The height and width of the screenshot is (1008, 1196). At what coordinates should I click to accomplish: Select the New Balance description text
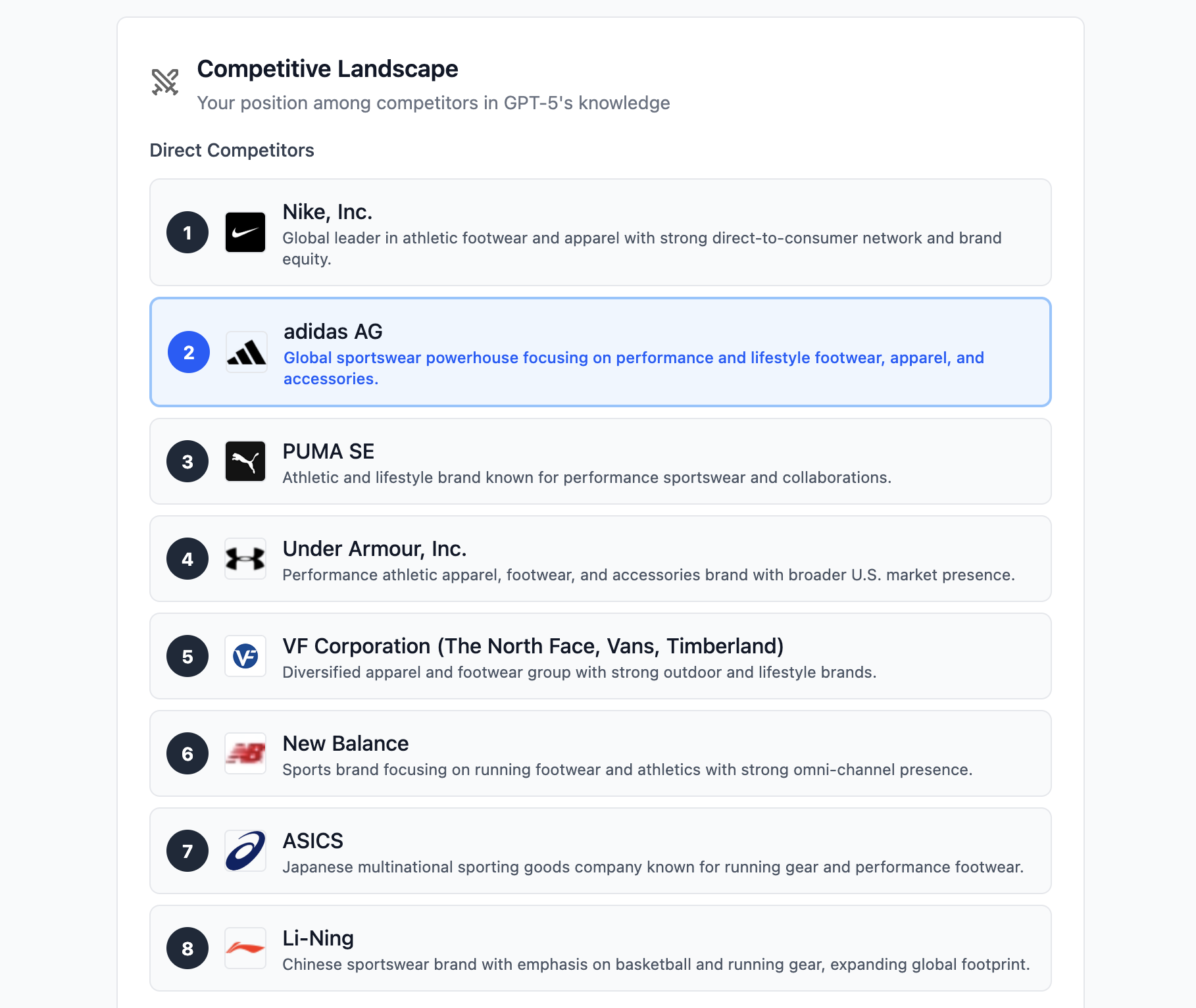point(628,770)
